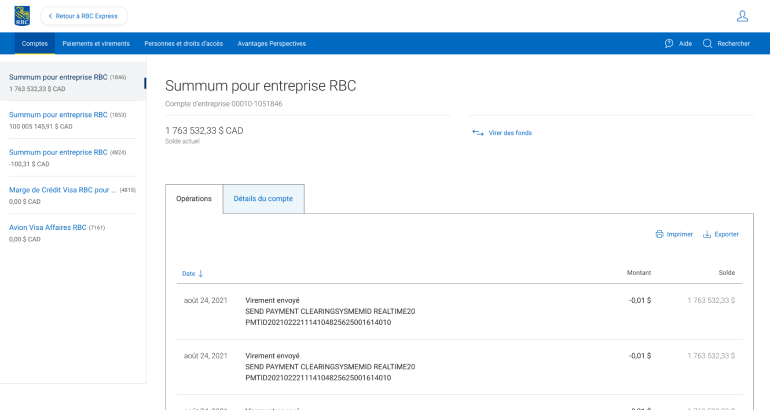
Task: Click the Rechercher magnifier icon
Action: click(x=708, y=44)
